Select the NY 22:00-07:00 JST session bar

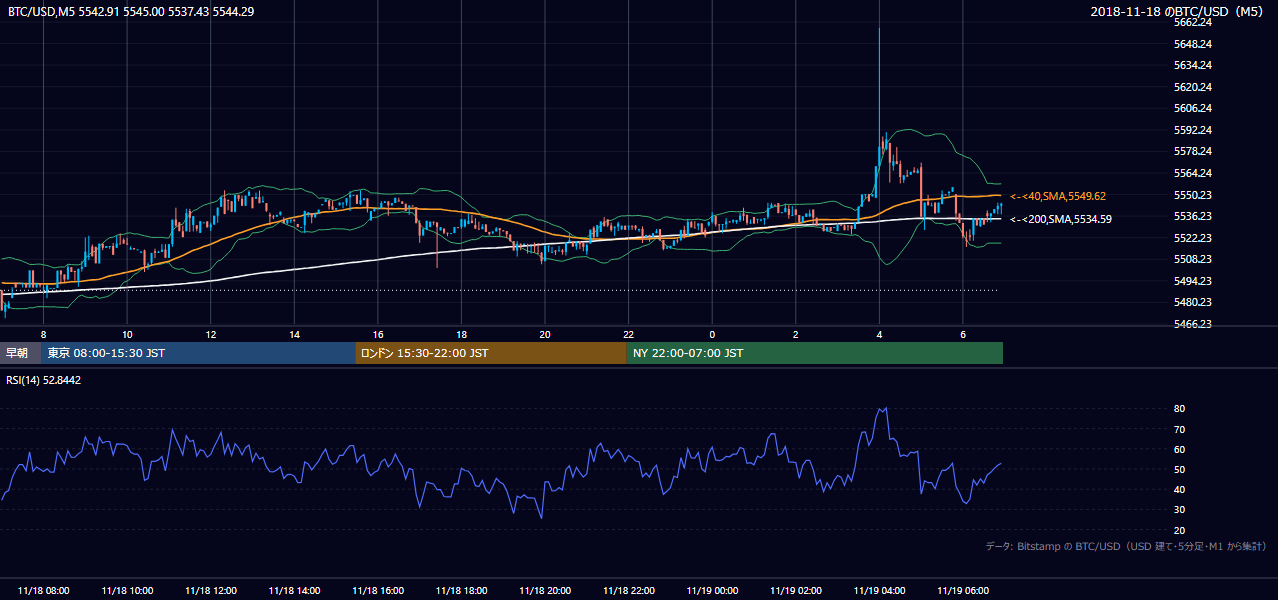815,353
